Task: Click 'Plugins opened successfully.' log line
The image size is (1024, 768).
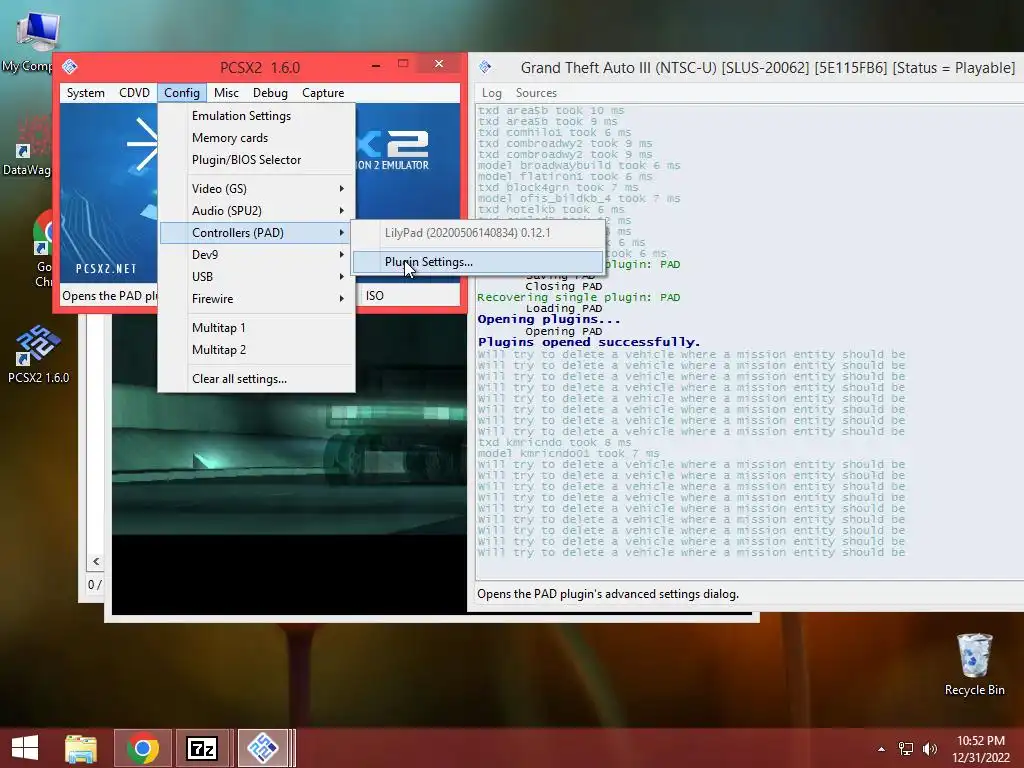Action: pyautogui.click(x=589, y=342)
